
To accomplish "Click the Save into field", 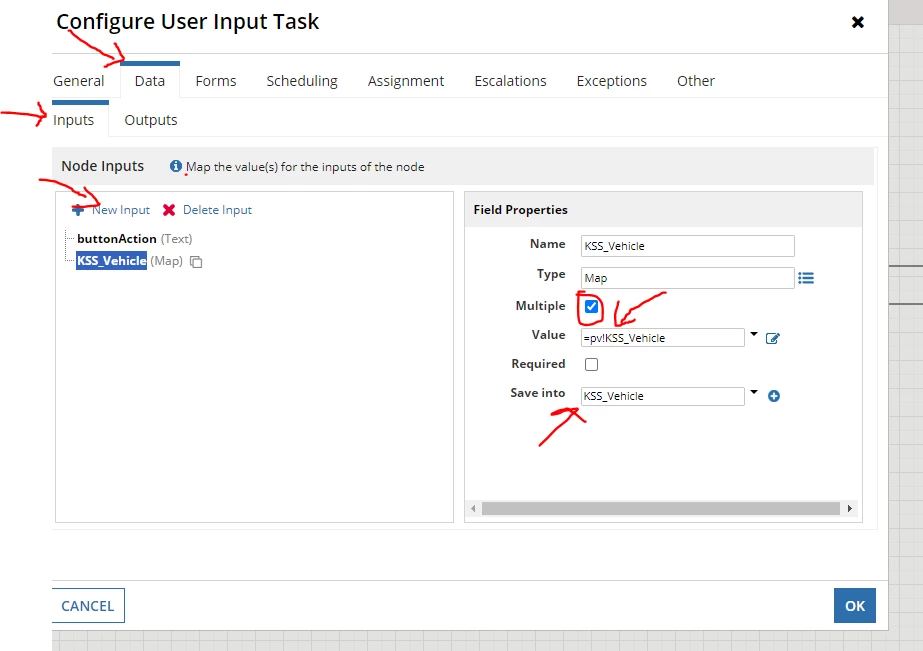I will pyautogui.click(x=662, y=396).
